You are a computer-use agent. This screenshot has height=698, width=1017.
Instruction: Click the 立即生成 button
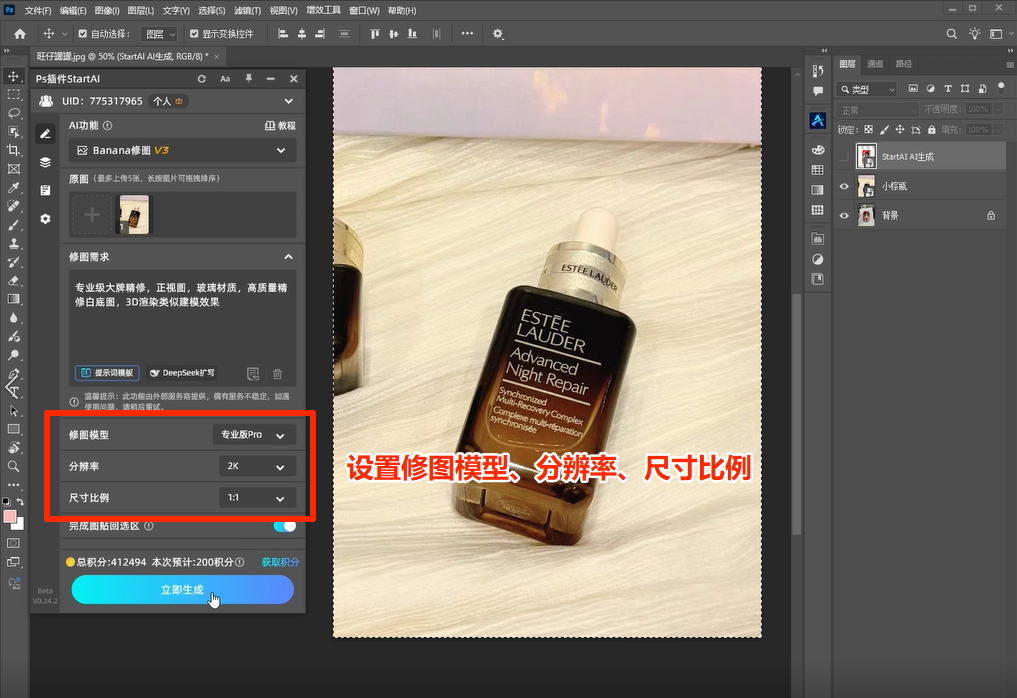click(182, 590)
